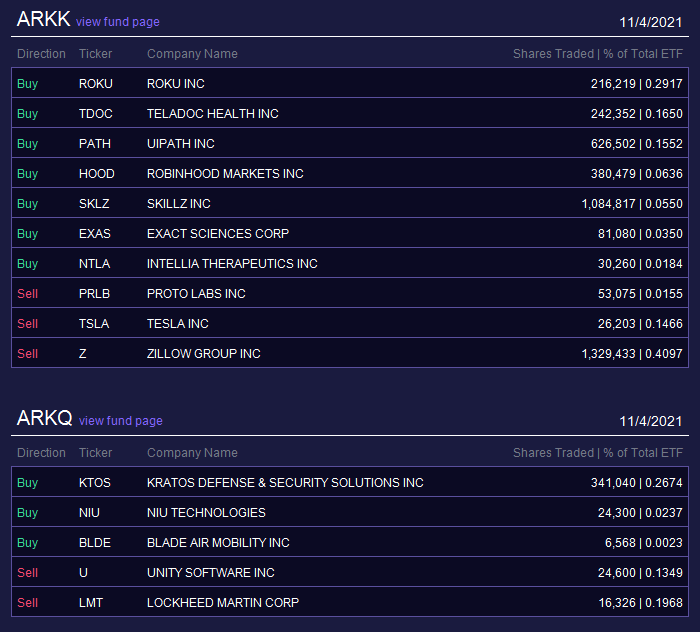Click the ARKK table Direction column header
700x632 pixels.
point(41,54)
